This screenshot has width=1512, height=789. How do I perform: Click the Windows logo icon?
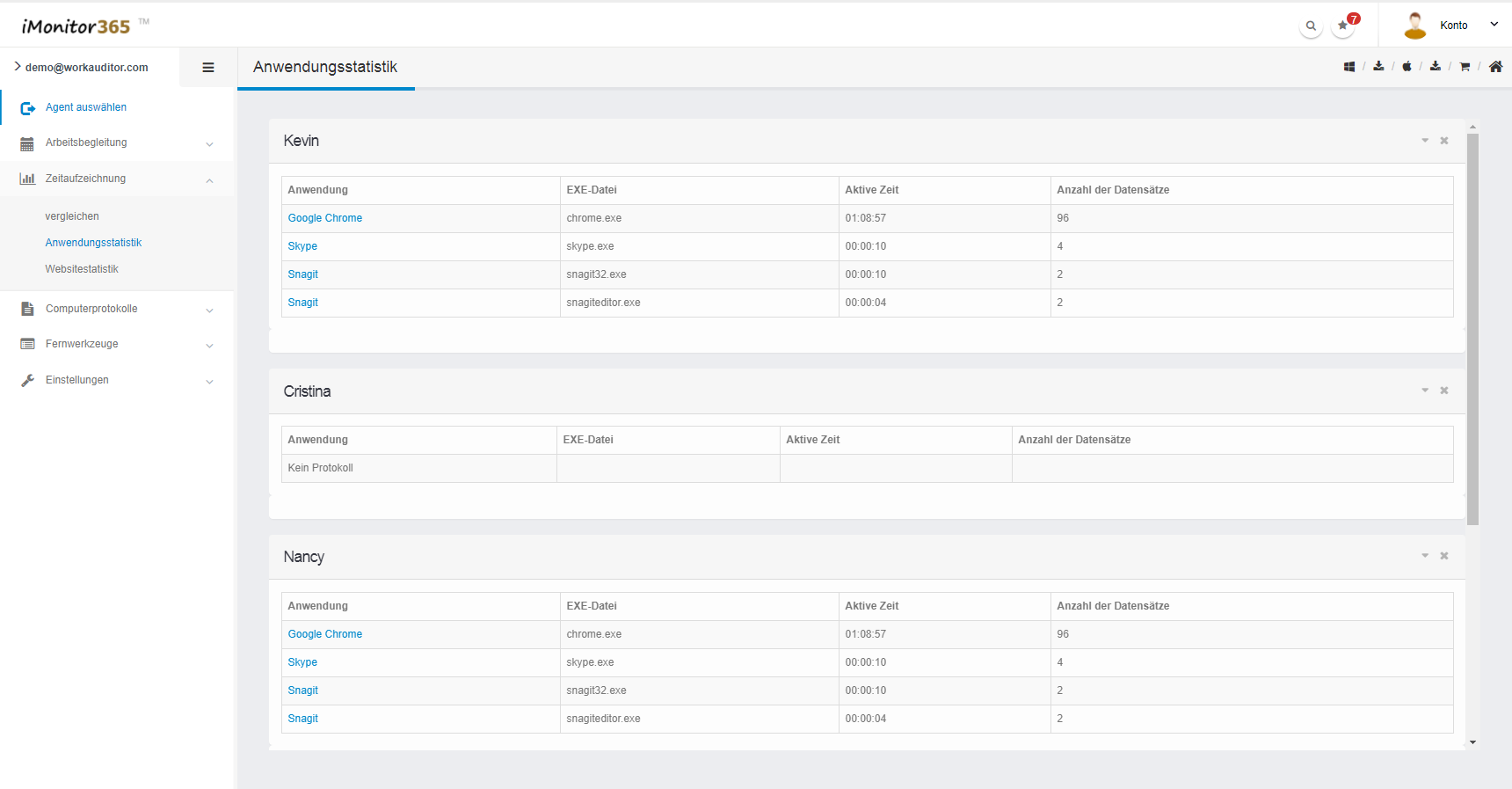click(x=1349, y=67)
